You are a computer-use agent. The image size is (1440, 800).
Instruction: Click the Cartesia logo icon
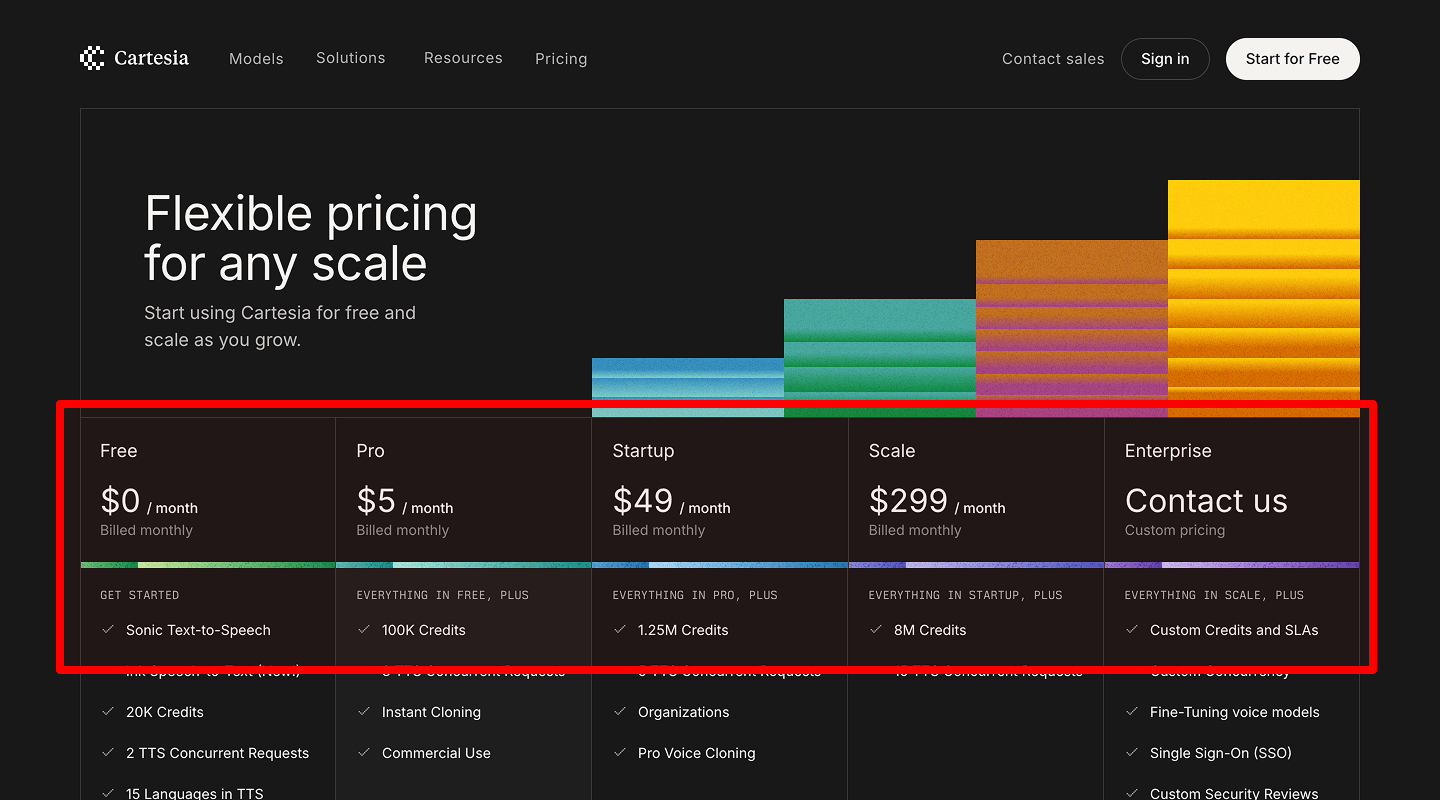pos(92,58)
